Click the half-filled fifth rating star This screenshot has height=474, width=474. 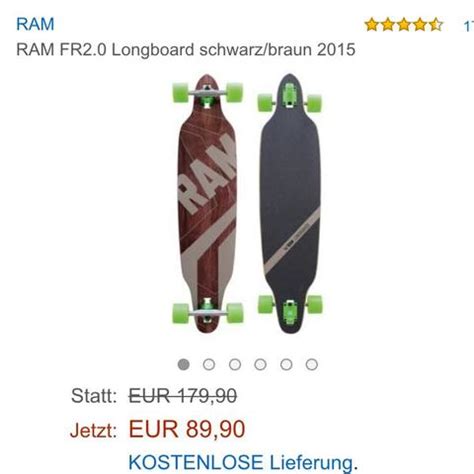pos(436,25)
